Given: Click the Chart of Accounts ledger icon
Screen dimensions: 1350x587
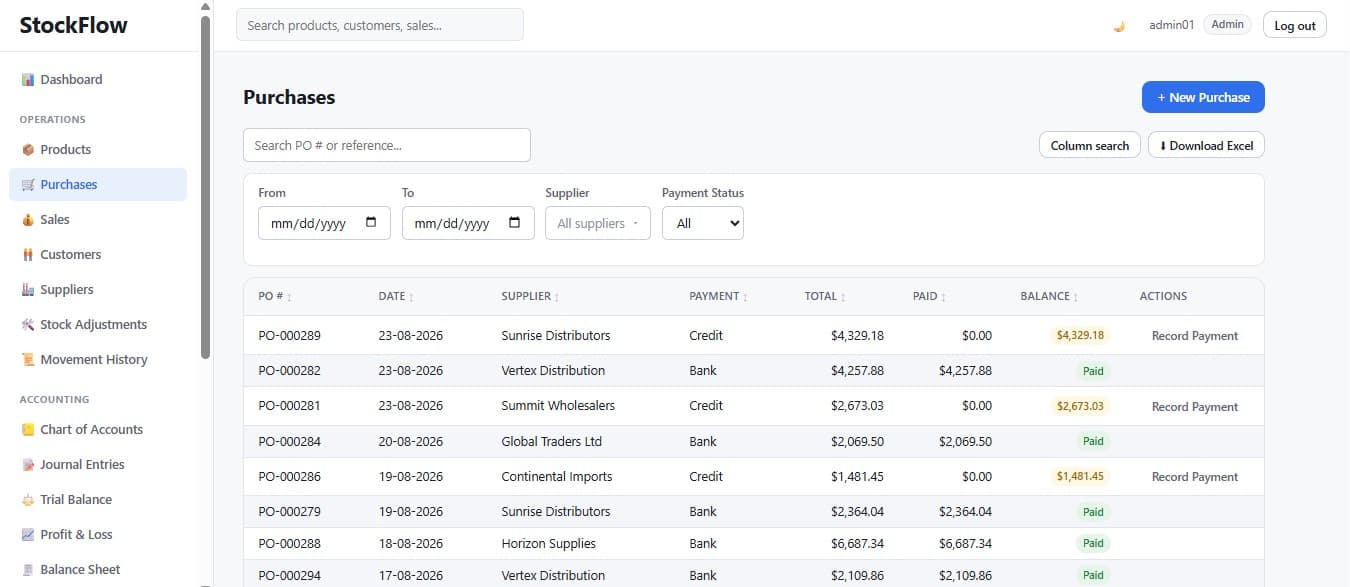Looking at the screenshot, I should point(28,430).
